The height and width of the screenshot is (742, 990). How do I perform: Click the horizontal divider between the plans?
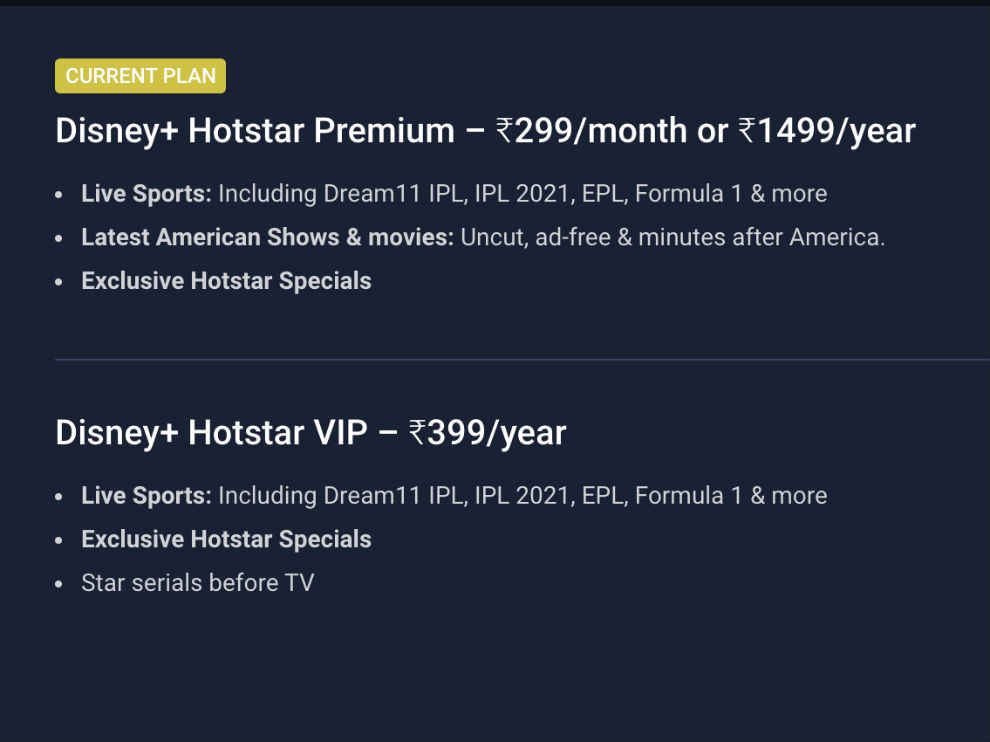522,359
